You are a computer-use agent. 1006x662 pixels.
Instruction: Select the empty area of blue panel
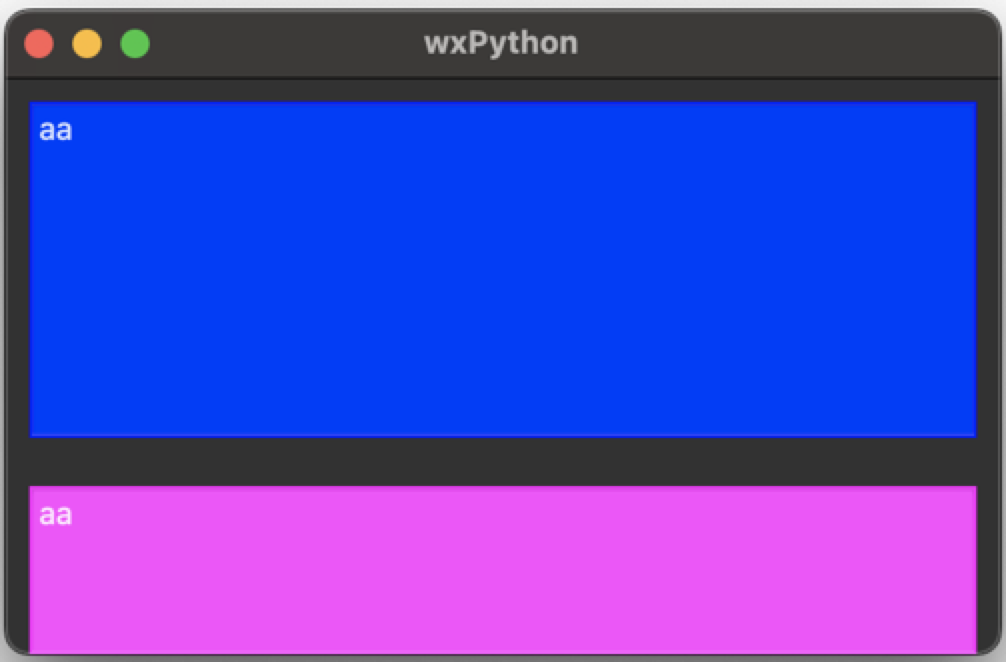(x=503, y=282)
